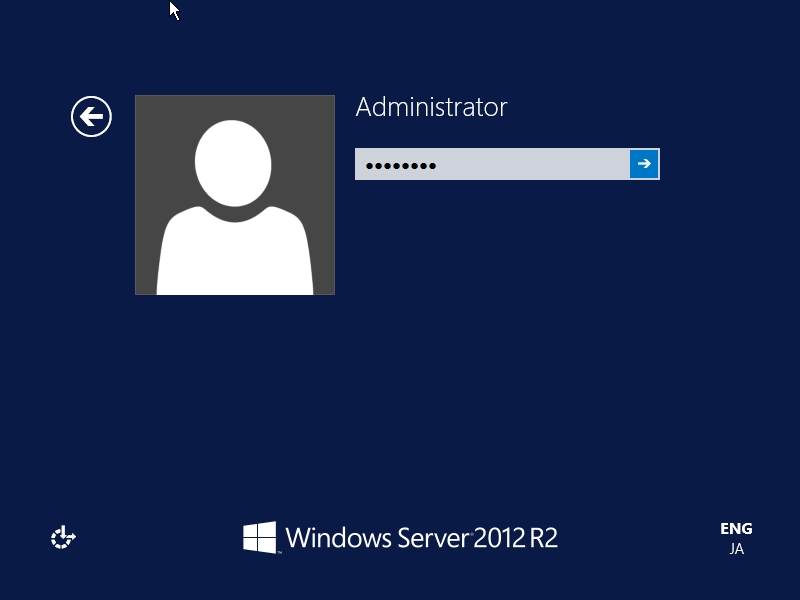
Task: Expand accessibility tools from Ease of Access
Action: [62, 537]
